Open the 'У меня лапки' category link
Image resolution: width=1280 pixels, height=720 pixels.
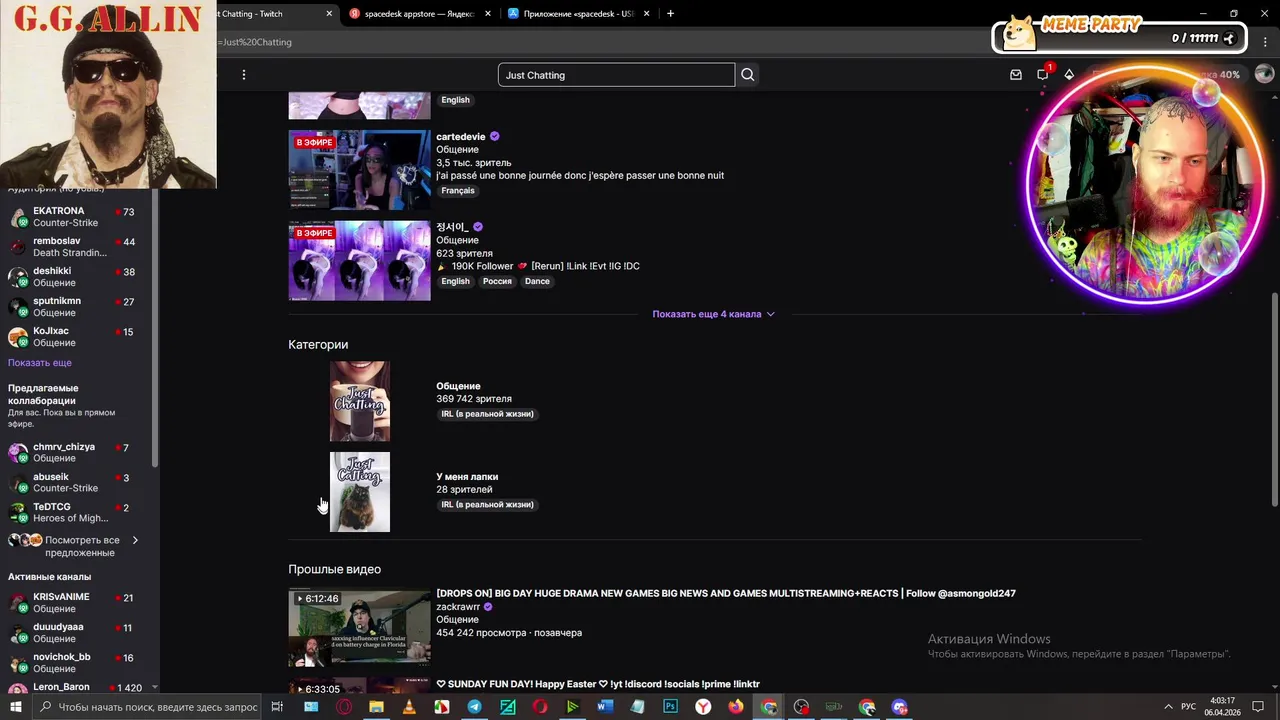pos(467,477)
